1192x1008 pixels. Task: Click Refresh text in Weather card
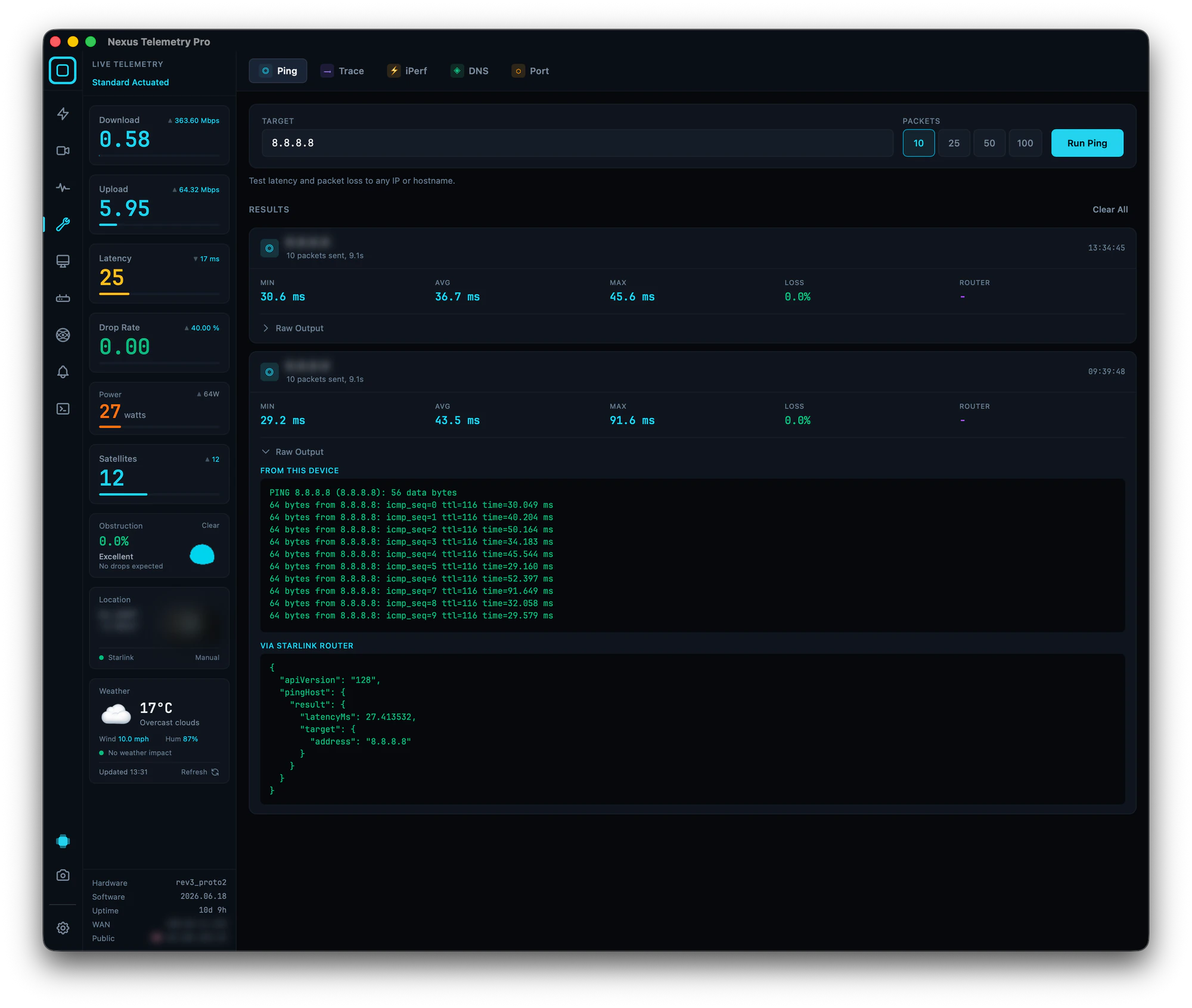pyautogui.click(x=194, y=772)
